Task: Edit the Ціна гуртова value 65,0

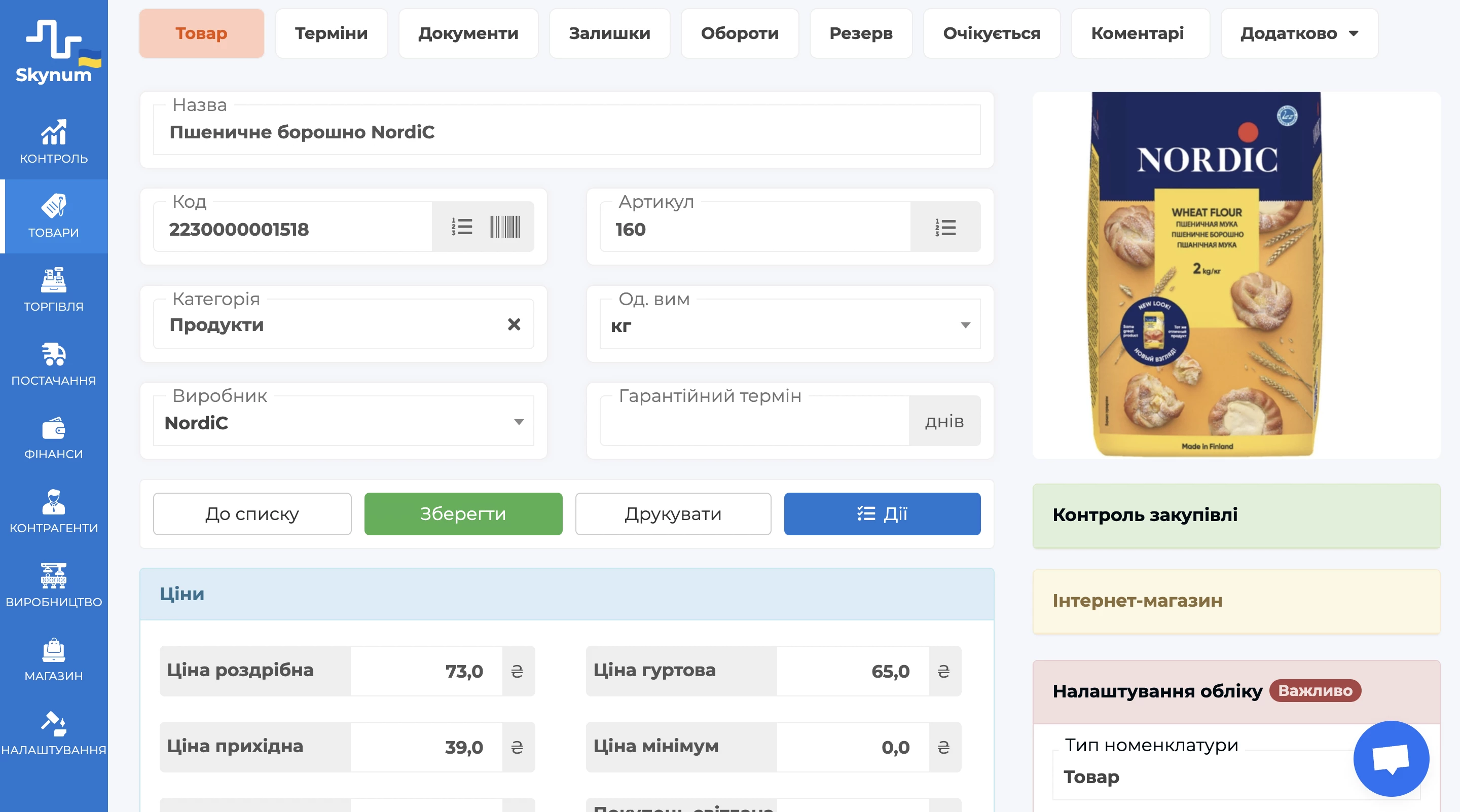Action: point(852,671)
